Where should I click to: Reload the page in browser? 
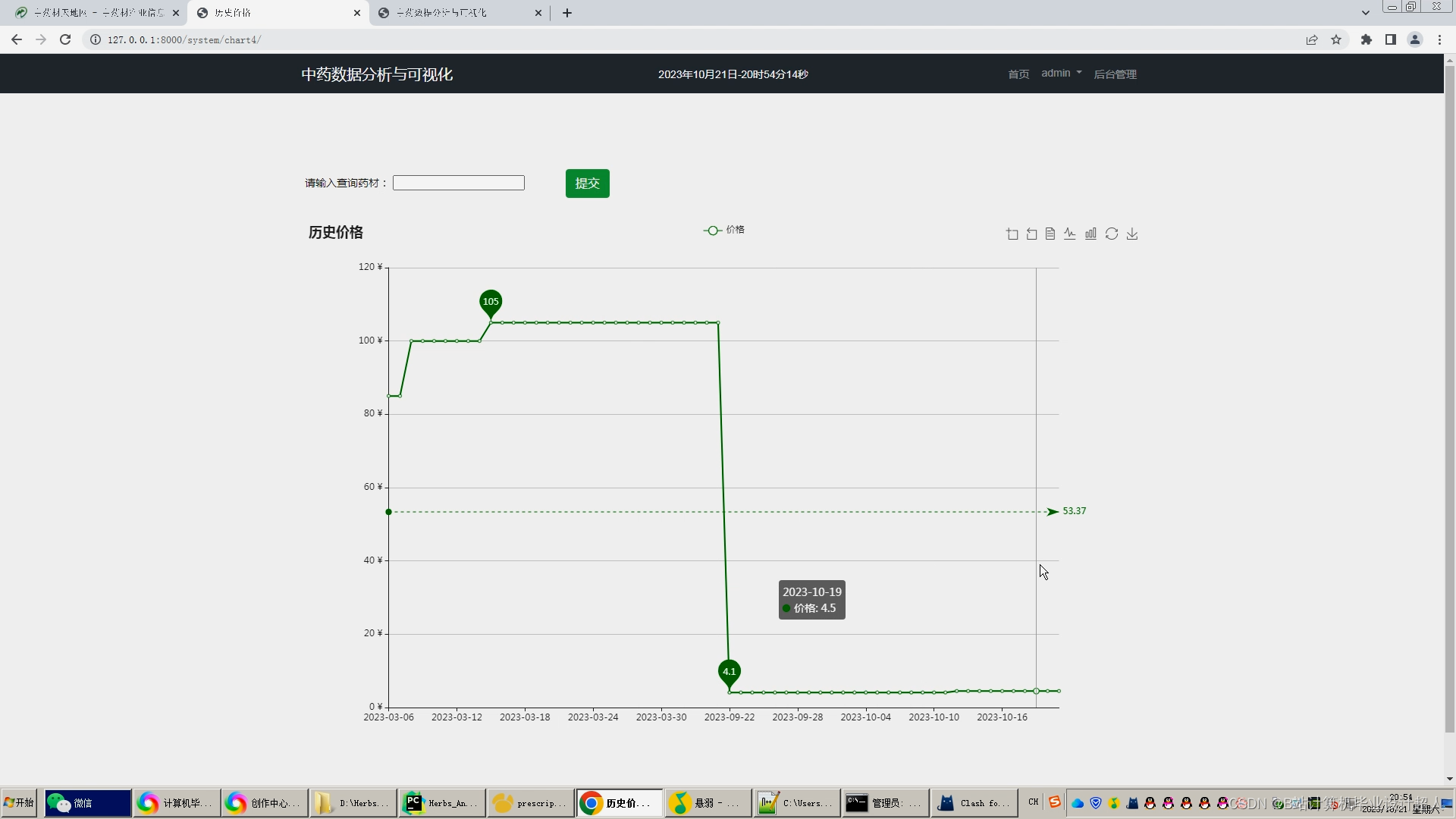[x=65, y=40]
